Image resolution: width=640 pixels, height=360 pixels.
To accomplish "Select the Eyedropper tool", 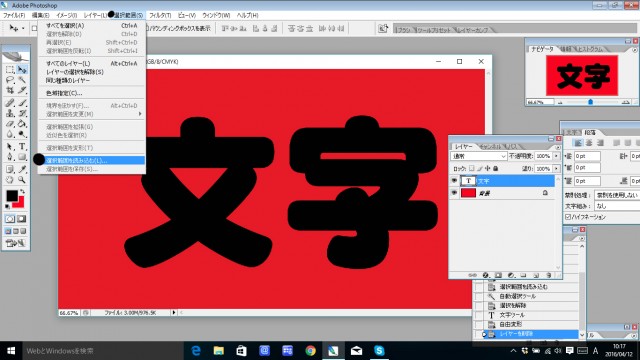I will 22,169.
